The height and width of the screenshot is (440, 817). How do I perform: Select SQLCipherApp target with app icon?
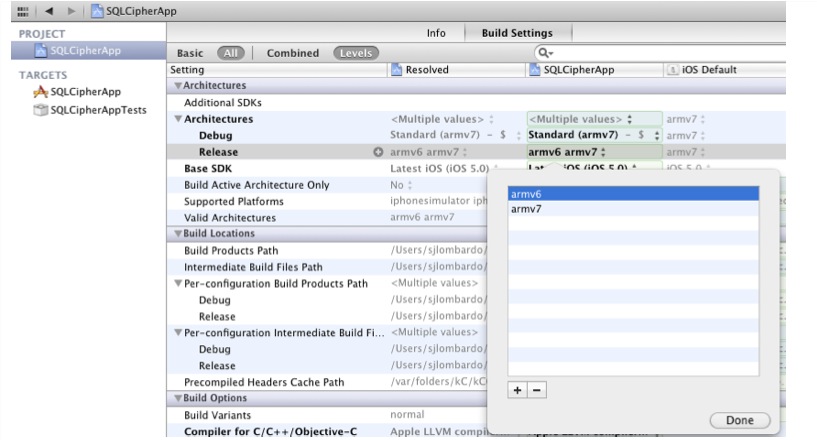click(x=77, y=92)
